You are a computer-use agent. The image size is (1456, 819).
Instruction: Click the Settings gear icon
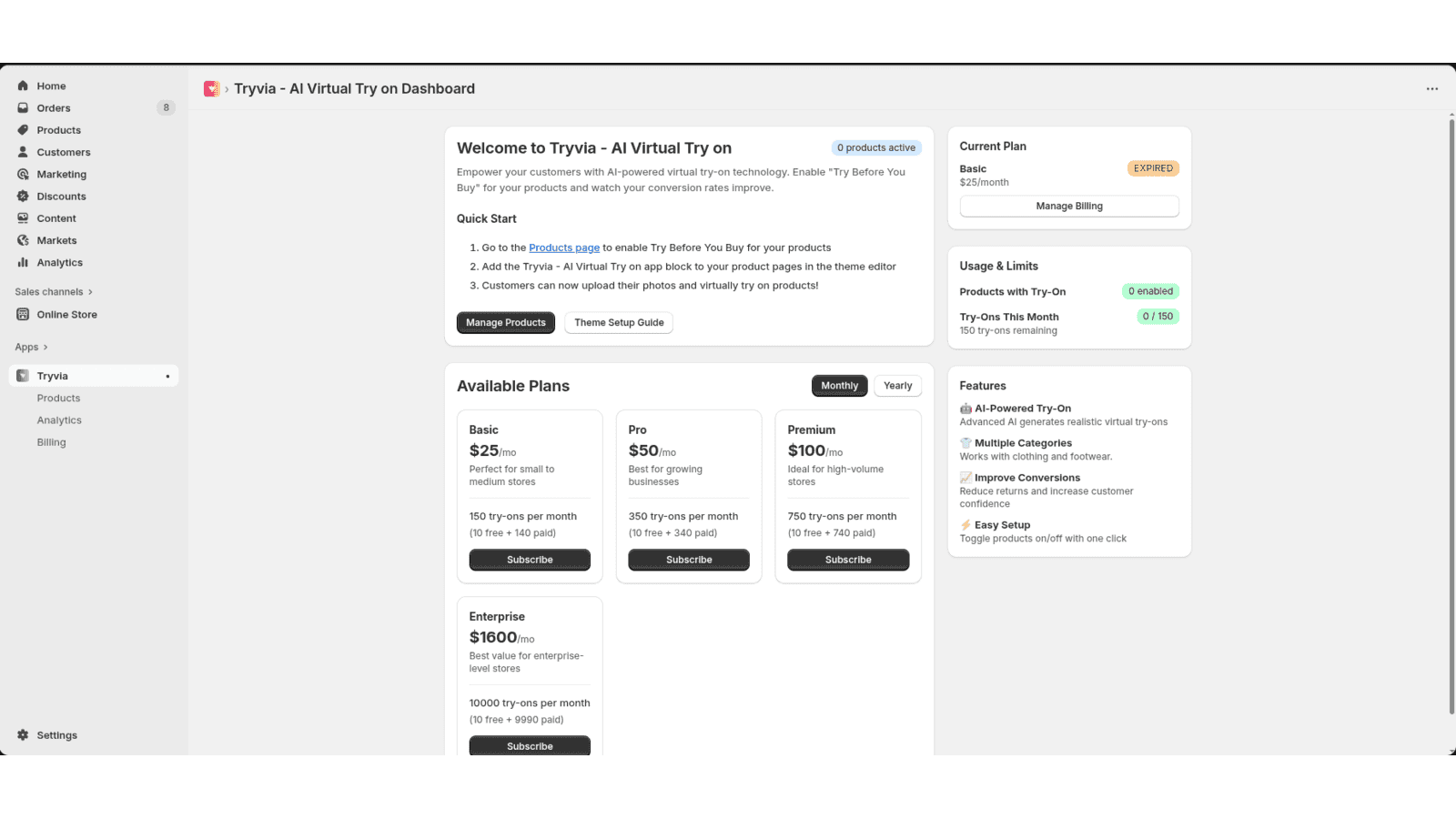23,735
